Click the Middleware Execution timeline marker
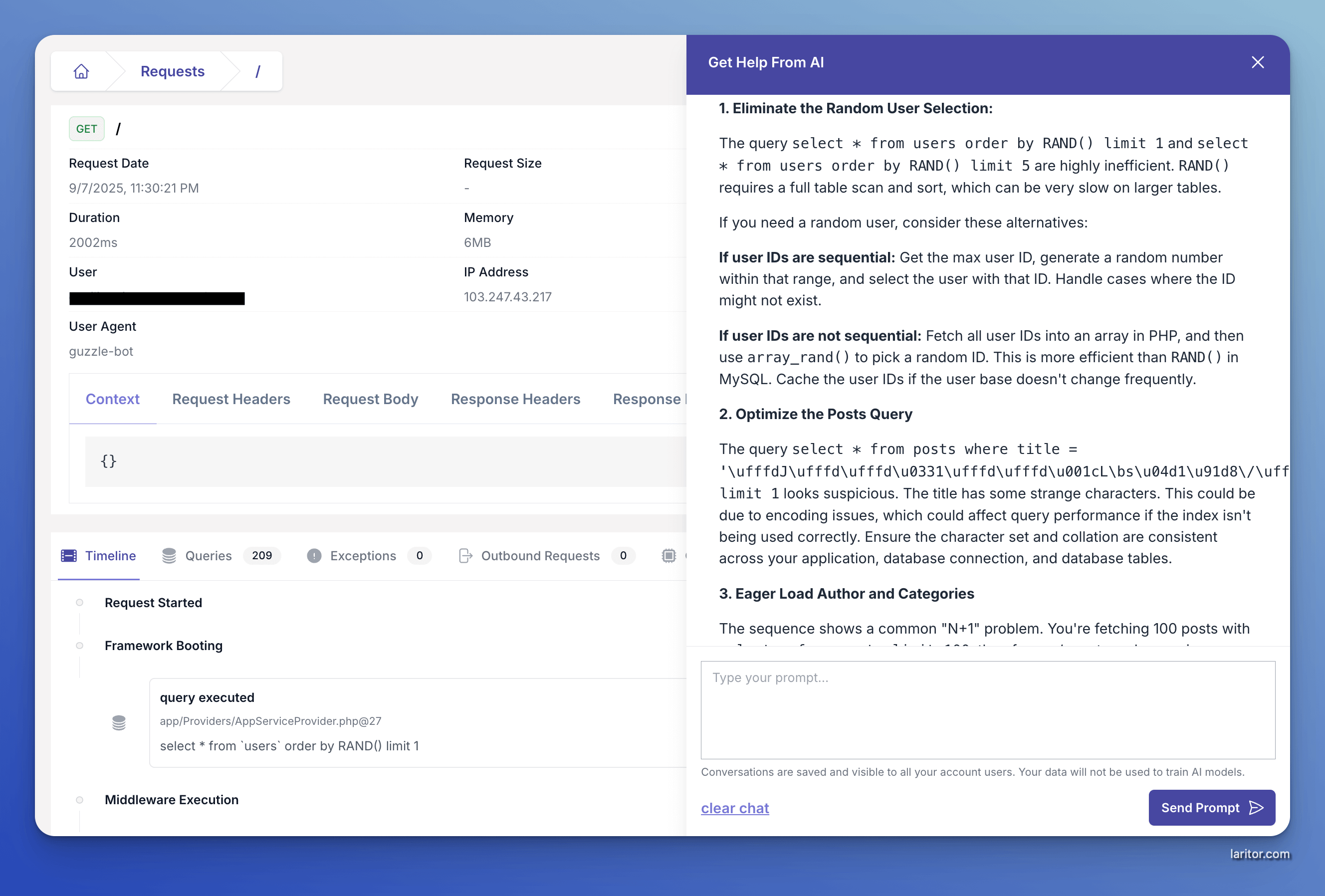Image resolution: width=1325 pixels, height=896 pixels. [x=80, y=800]
